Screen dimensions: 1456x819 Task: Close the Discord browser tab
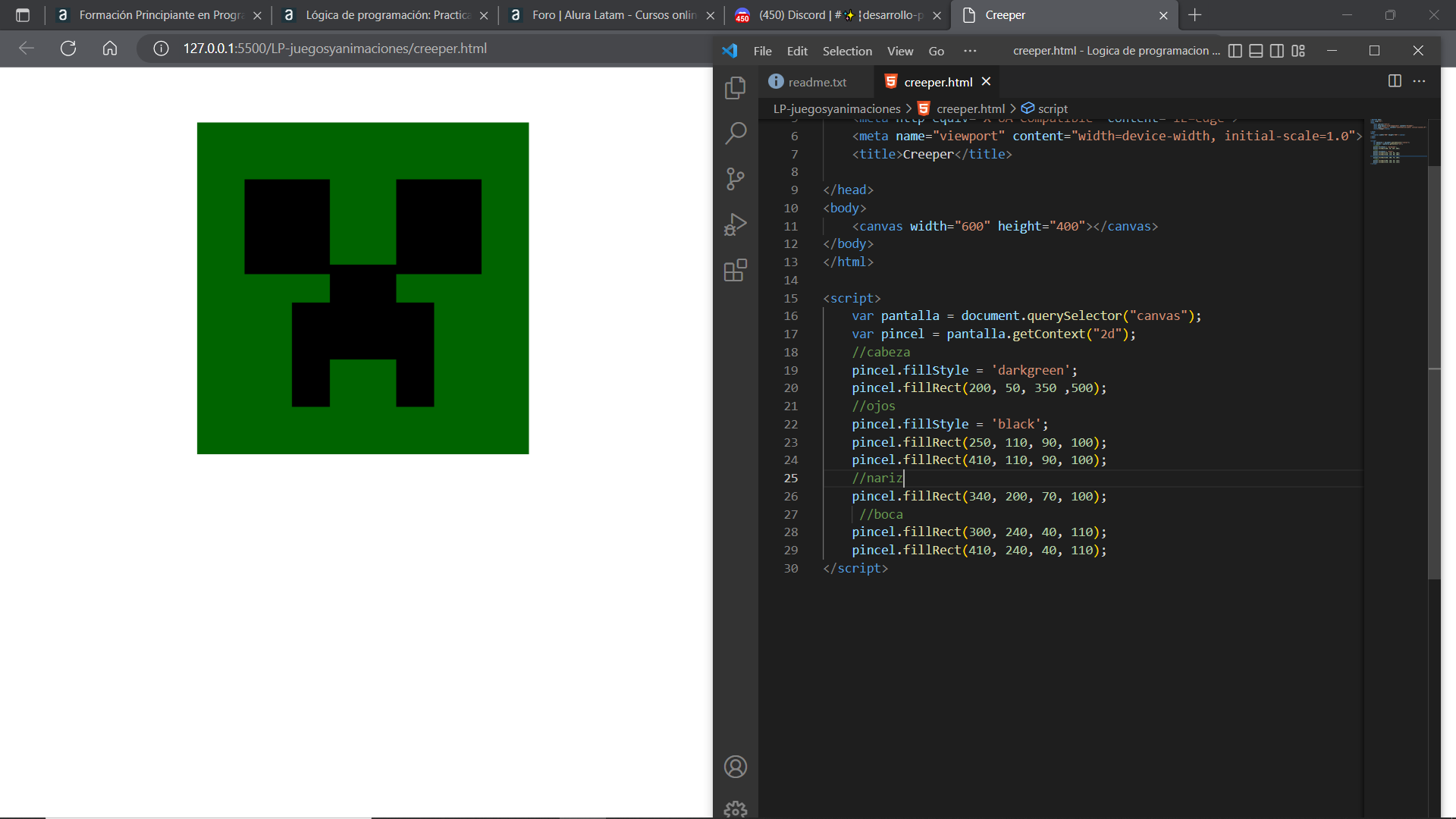pos(937,15)
